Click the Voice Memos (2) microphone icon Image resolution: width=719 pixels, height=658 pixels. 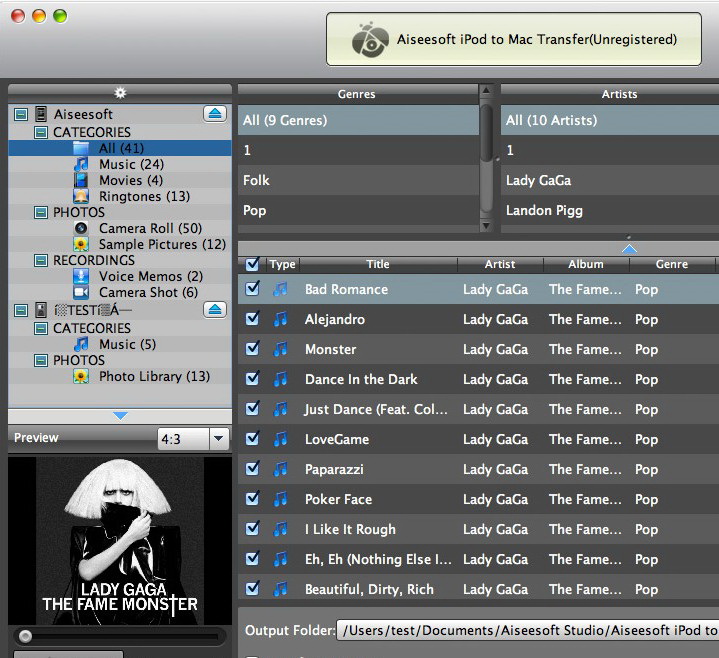pos(81,276)
